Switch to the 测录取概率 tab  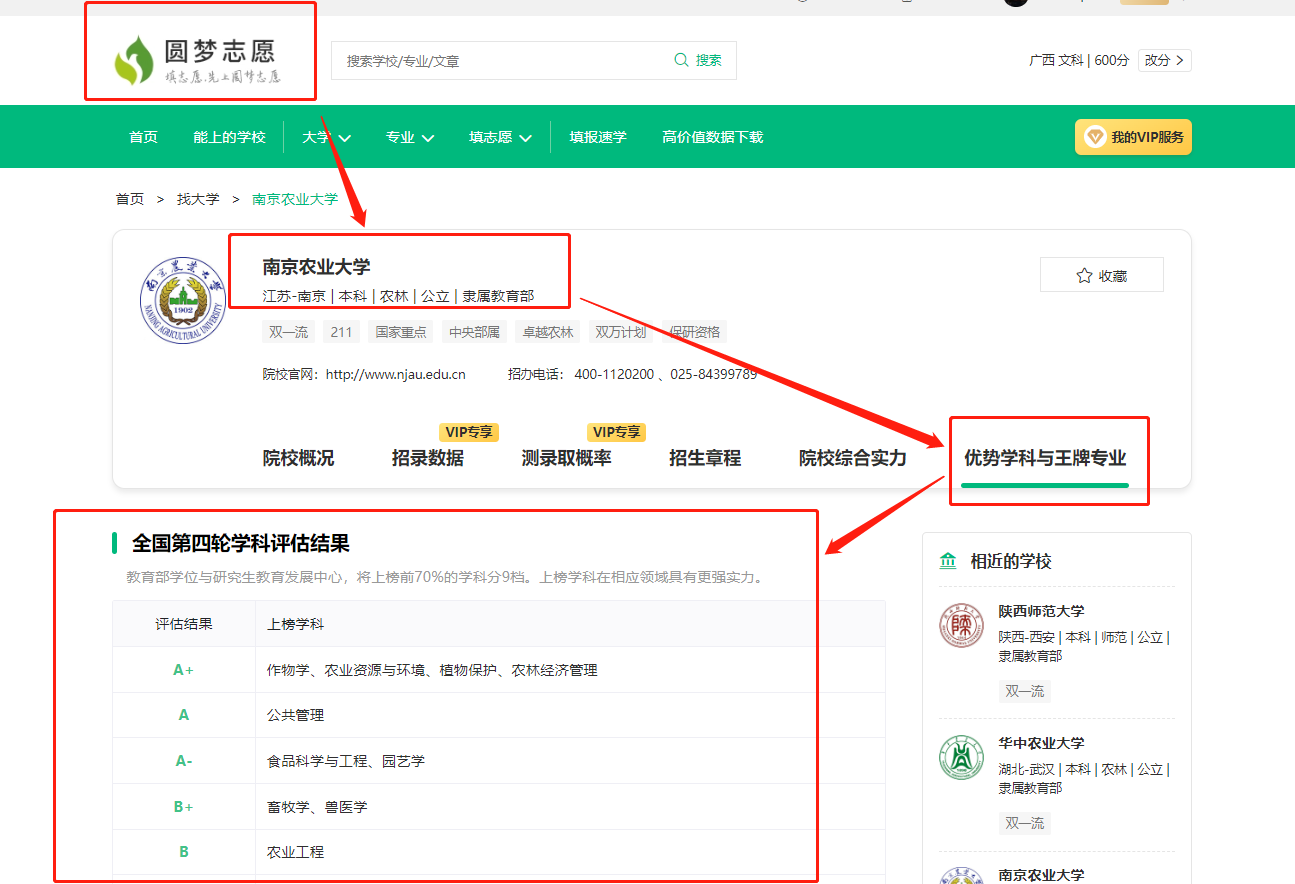(x=566, y=458)
